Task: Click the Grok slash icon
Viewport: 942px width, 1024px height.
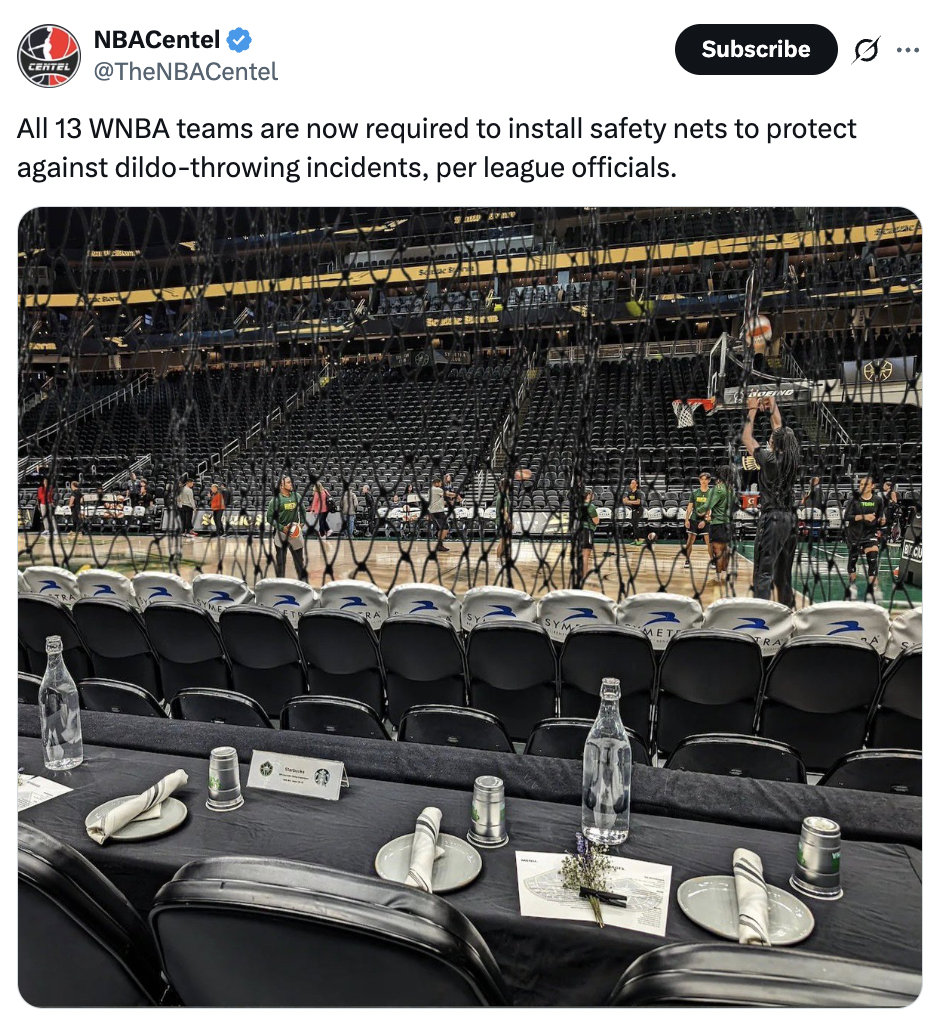Action: (x=866, y=50)
